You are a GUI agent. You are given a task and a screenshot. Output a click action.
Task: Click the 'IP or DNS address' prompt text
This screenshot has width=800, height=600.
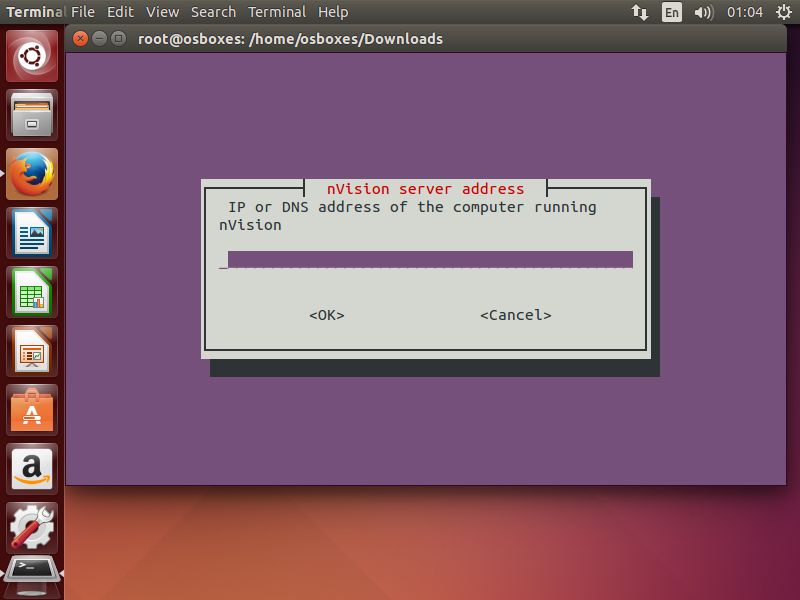[x=408, y=215]
